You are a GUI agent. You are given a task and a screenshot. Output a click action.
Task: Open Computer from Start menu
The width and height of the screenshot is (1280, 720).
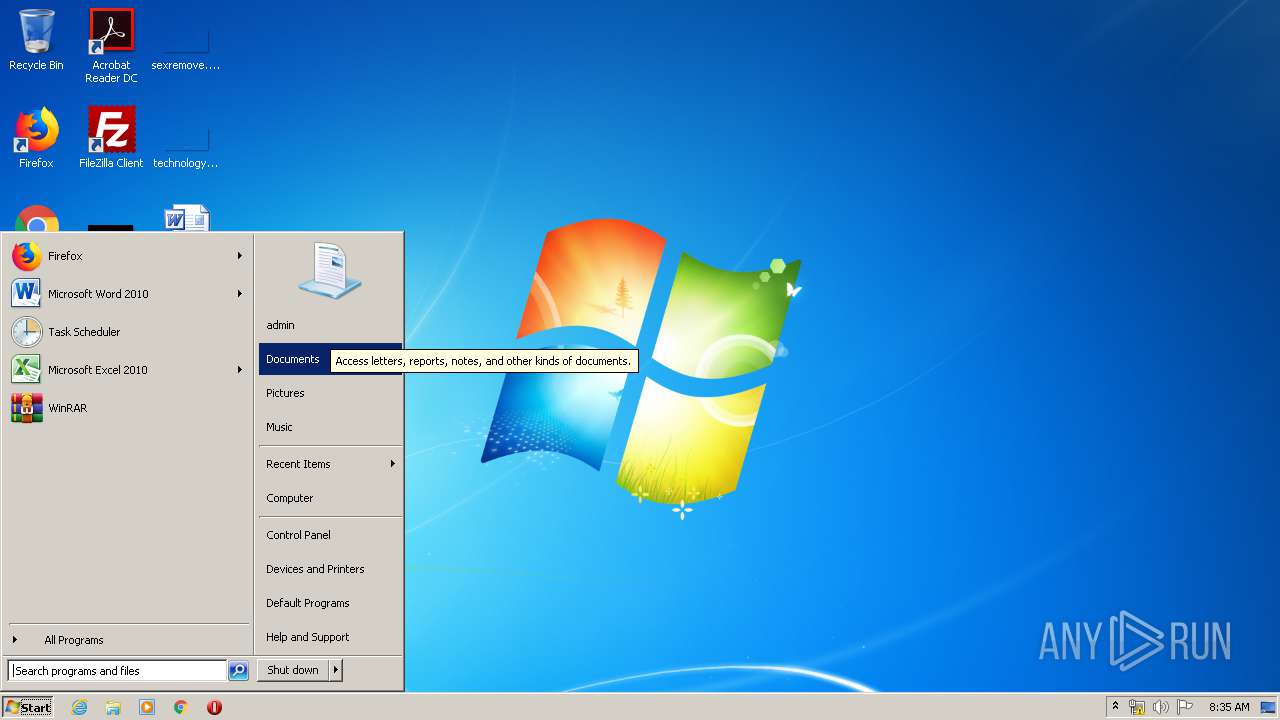pos(330,498)
